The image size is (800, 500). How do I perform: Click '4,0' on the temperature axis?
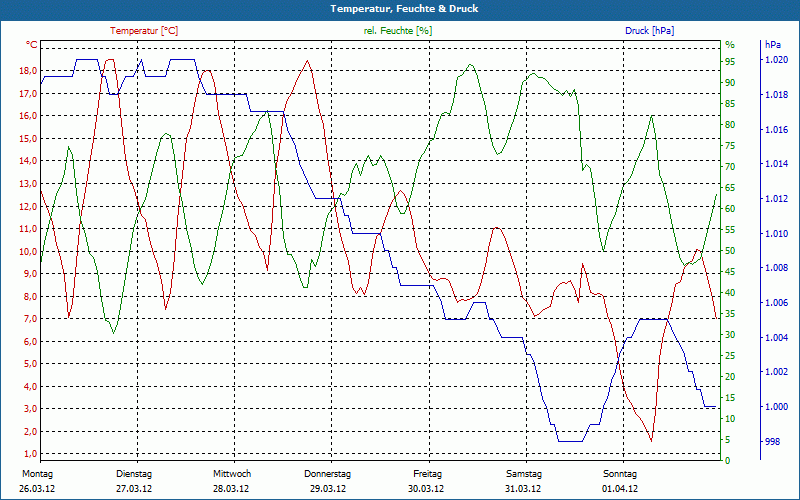coord(31,386)
